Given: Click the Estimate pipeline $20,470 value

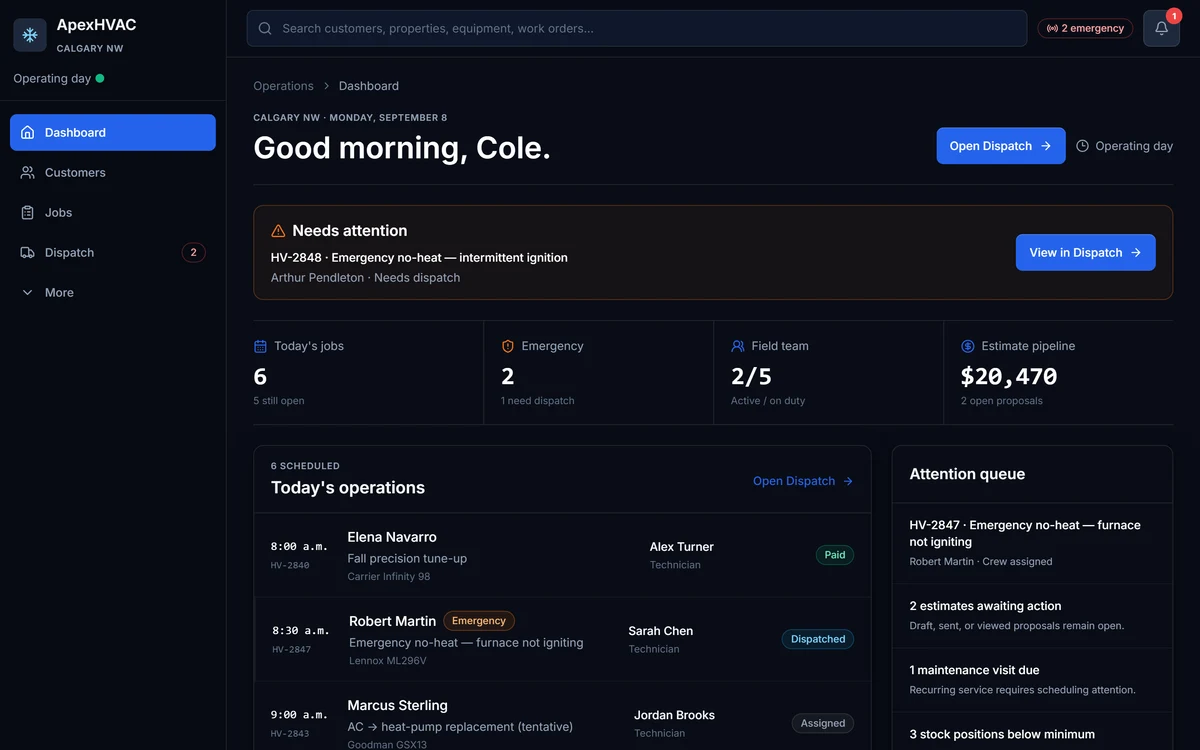Looking at the screenshot, I should point(1009,376).
